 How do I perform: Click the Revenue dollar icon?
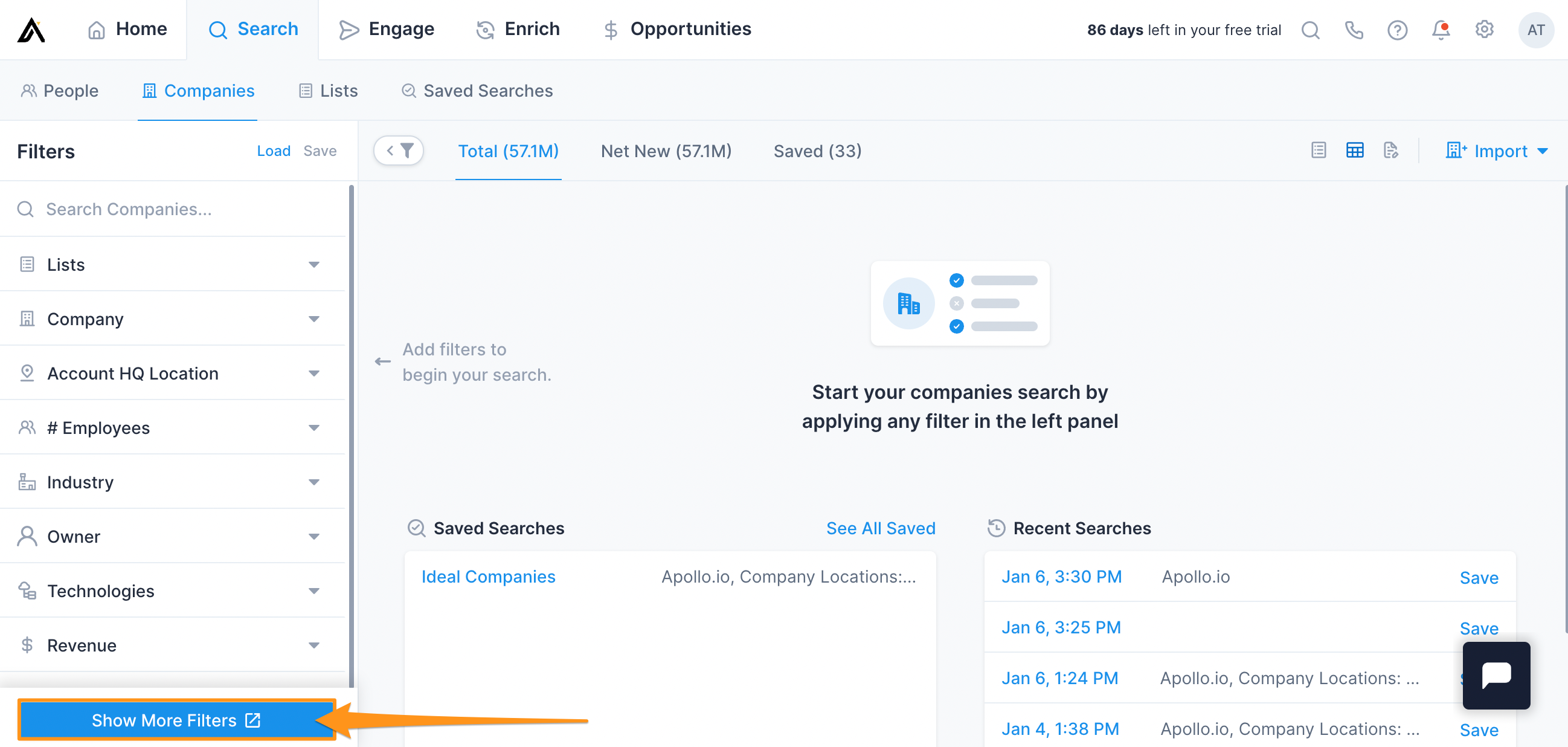(x=27, y=645)
